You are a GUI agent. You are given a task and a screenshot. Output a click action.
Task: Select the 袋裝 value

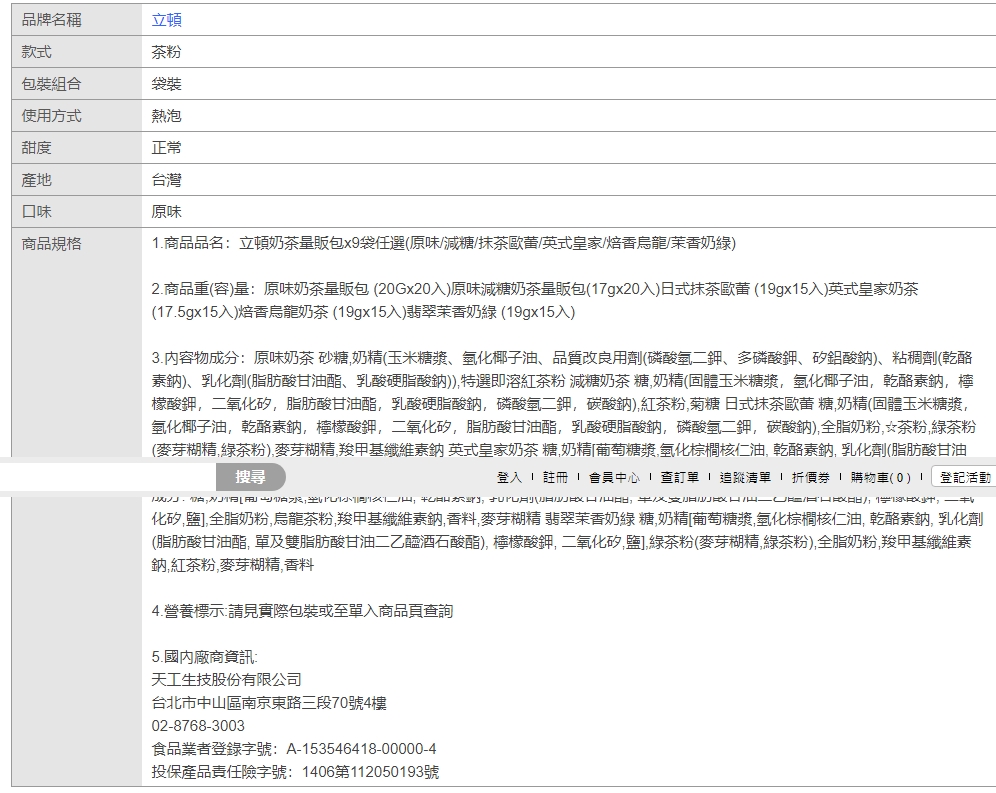[x=166, y=84]
